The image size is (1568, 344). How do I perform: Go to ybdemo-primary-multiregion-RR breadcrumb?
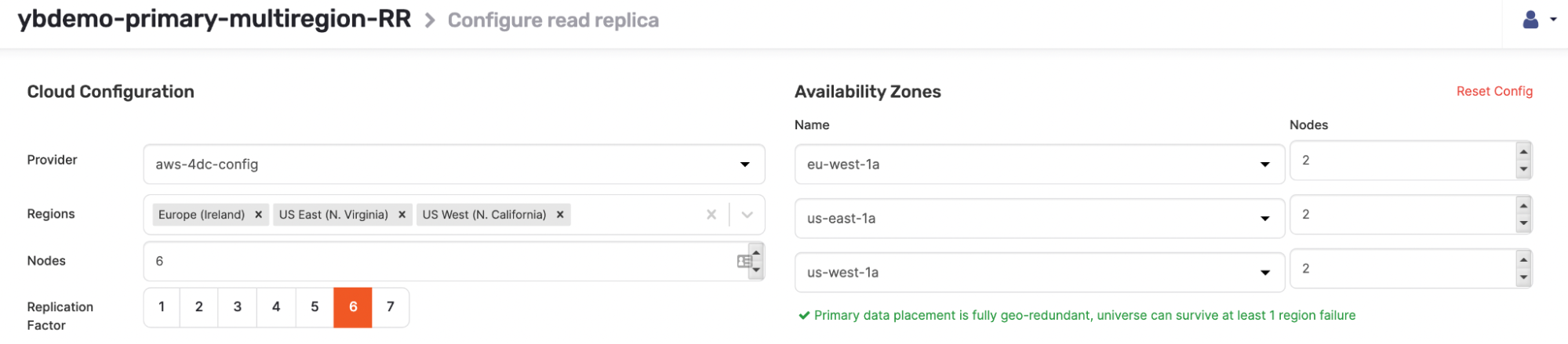click(x=214, y=20)
